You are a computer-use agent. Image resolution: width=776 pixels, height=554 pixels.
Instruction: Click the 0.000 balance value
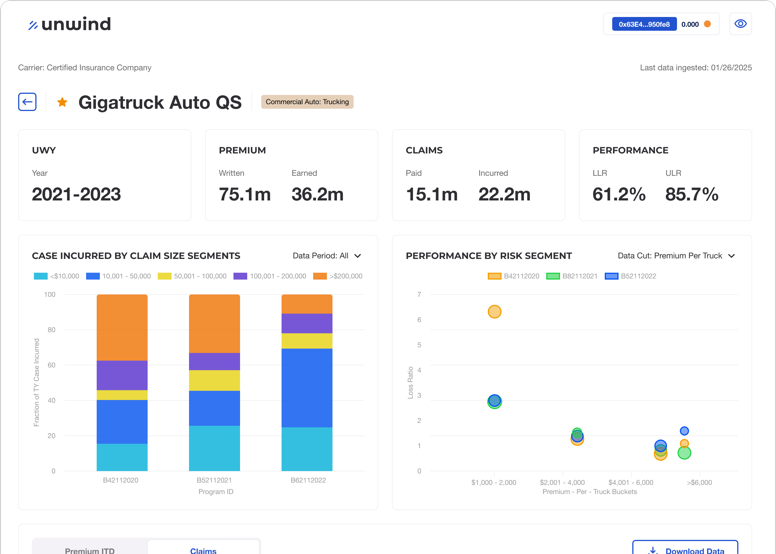coord(690,24)
